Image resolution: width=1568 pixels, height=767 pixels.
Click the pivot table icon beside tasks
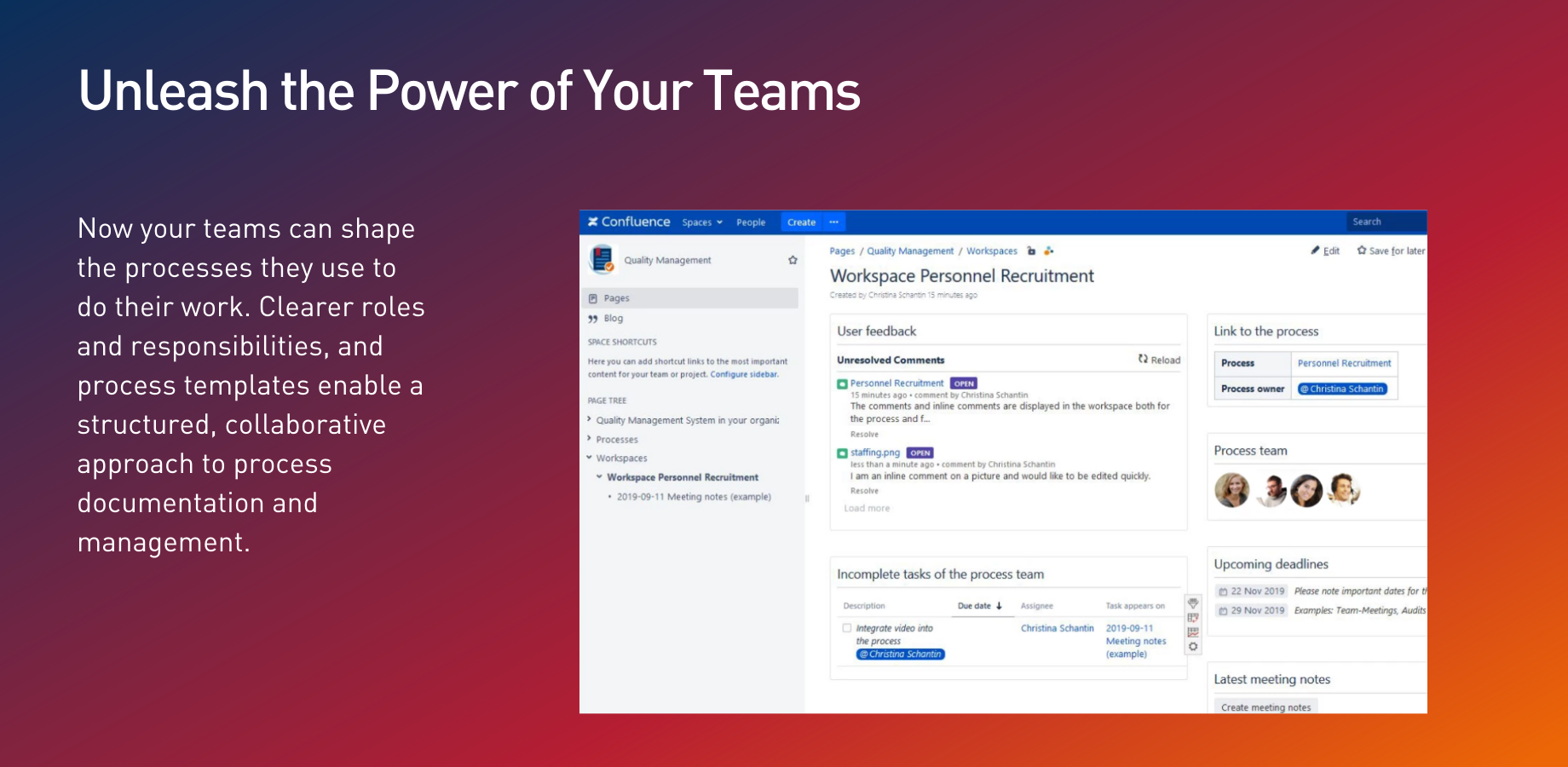(x=1193, y=618)
